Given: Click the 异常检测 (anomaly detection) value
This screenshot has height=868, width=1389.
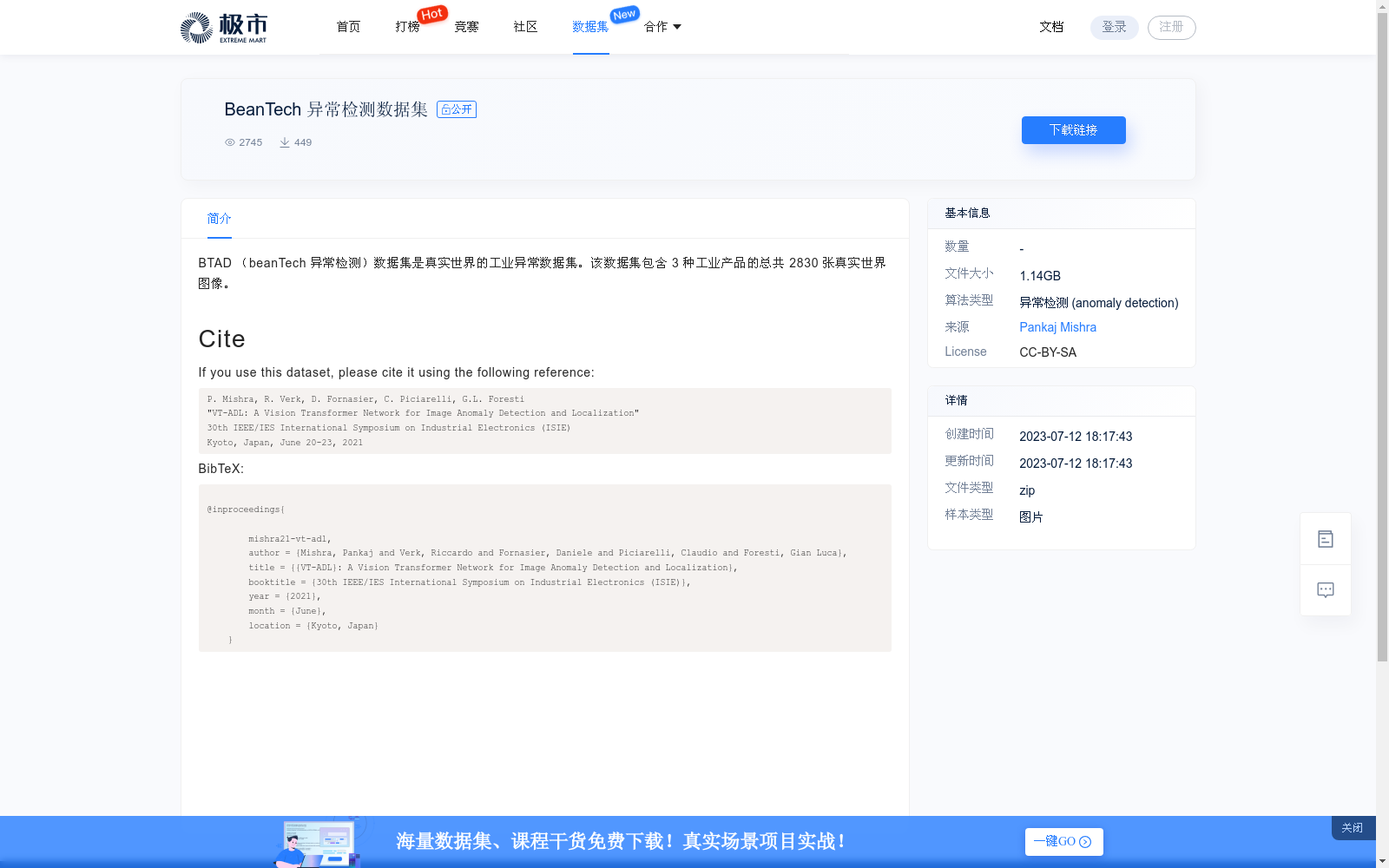Looking at the screenshot, I should tap(1098, 303).
